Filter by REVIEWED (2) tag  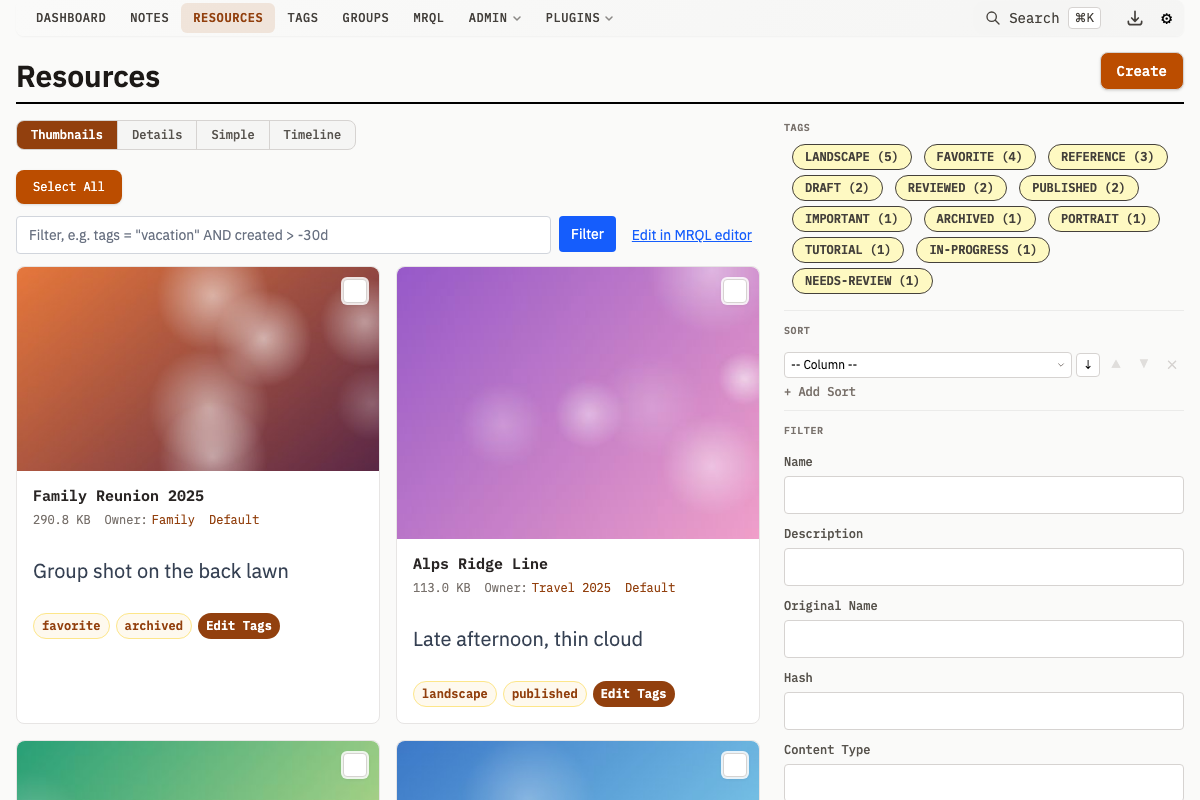(x=951, y=188)
